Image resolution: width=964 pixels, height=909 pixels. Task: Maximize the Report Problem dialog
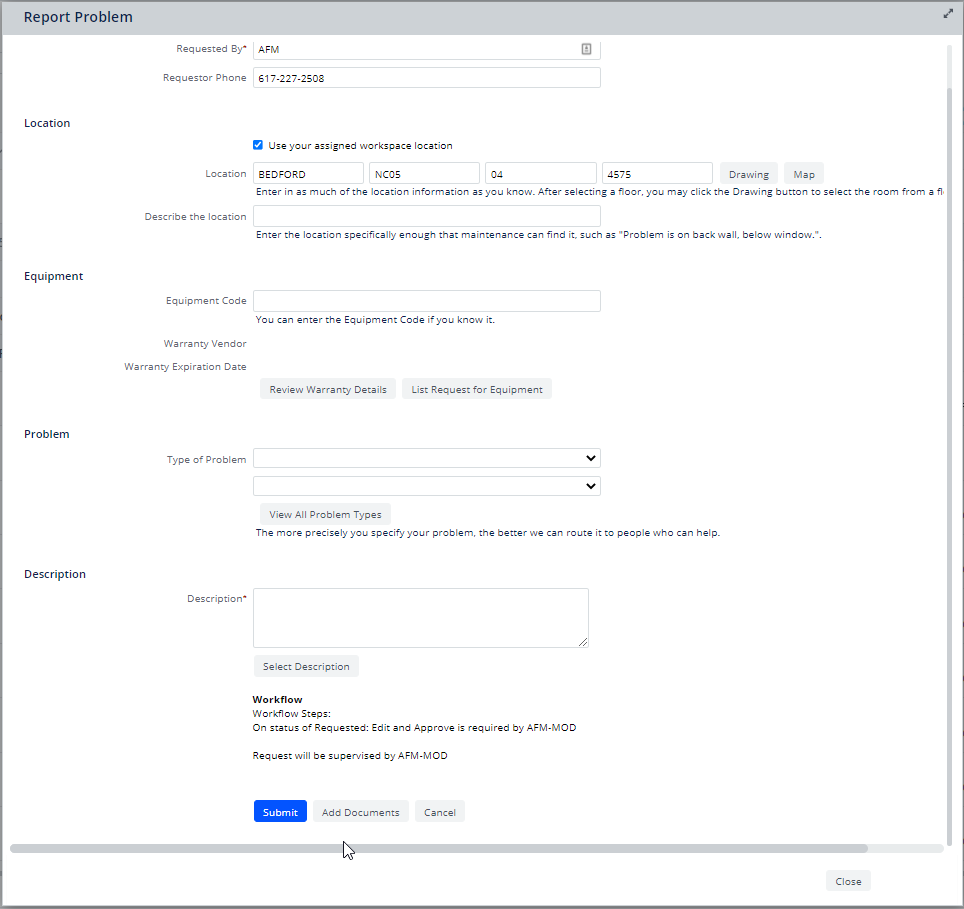click(x=948, y=14)
